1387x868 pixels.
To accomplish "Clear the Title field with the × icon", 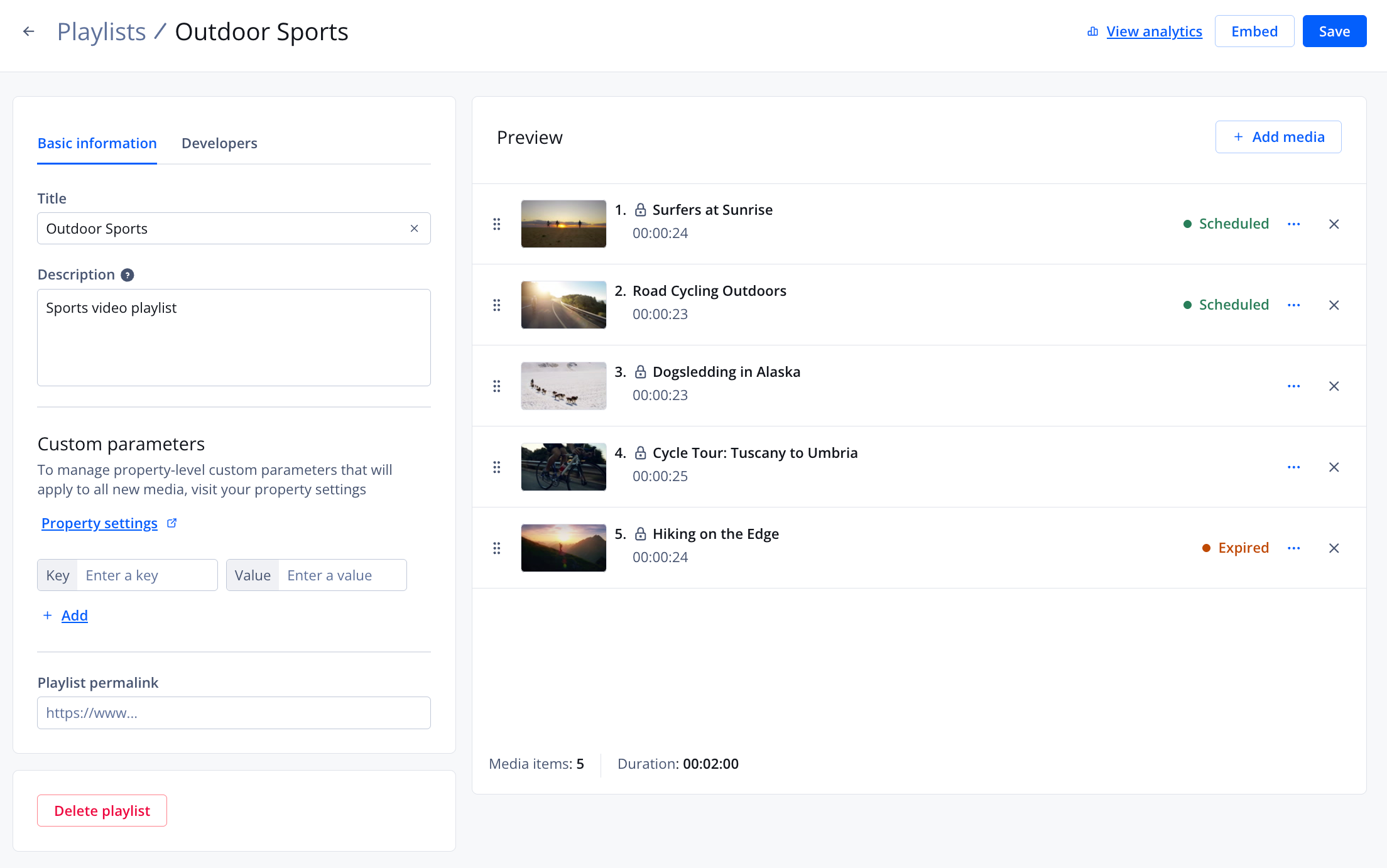I will (x=414, y=228).
